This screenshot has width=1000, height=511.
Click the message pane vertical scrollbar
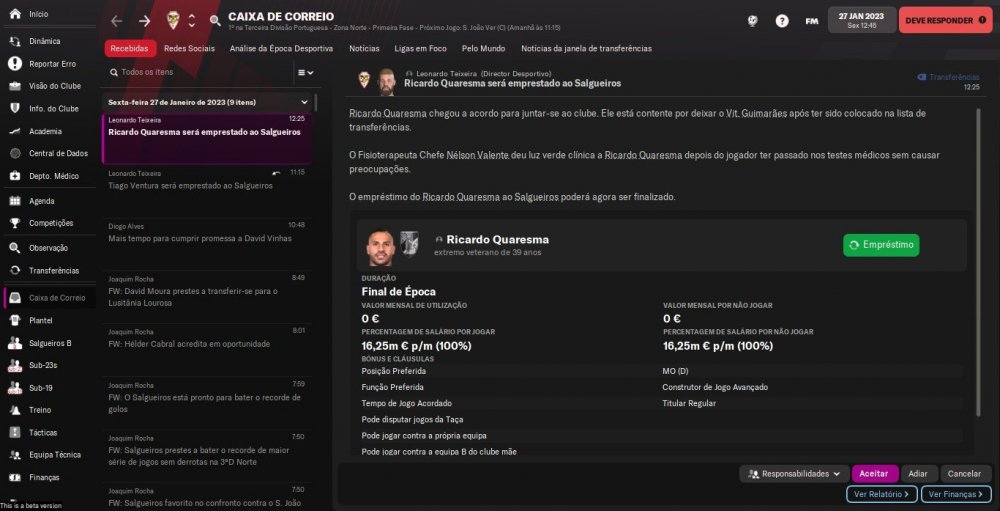pyautogui.click(x=978, y=262)
